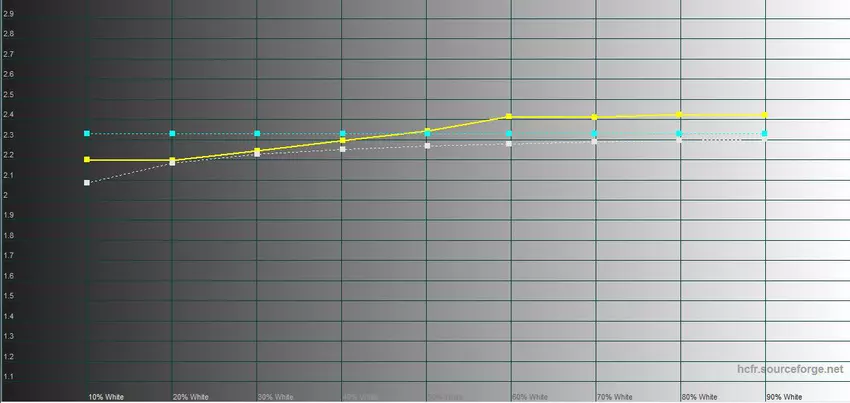The width and height of the screenshot is (850, 403).
Task: Select the yellow marker at 30% White
Action: point(258,151)
